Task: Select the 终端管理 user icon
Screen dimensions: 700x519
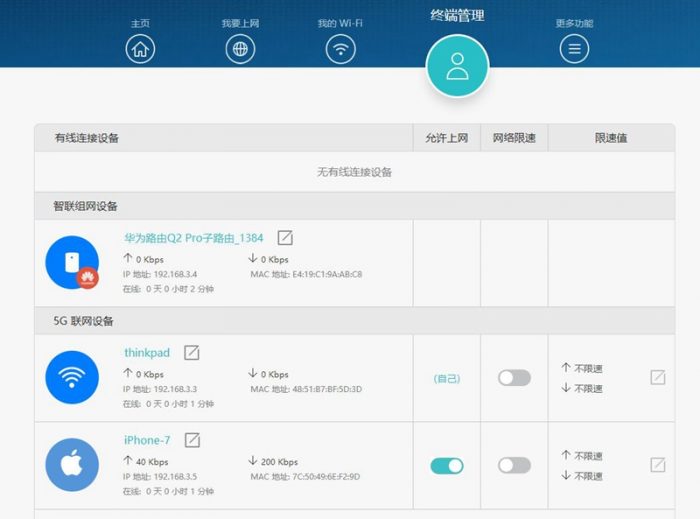Action: tap(457, 65)
